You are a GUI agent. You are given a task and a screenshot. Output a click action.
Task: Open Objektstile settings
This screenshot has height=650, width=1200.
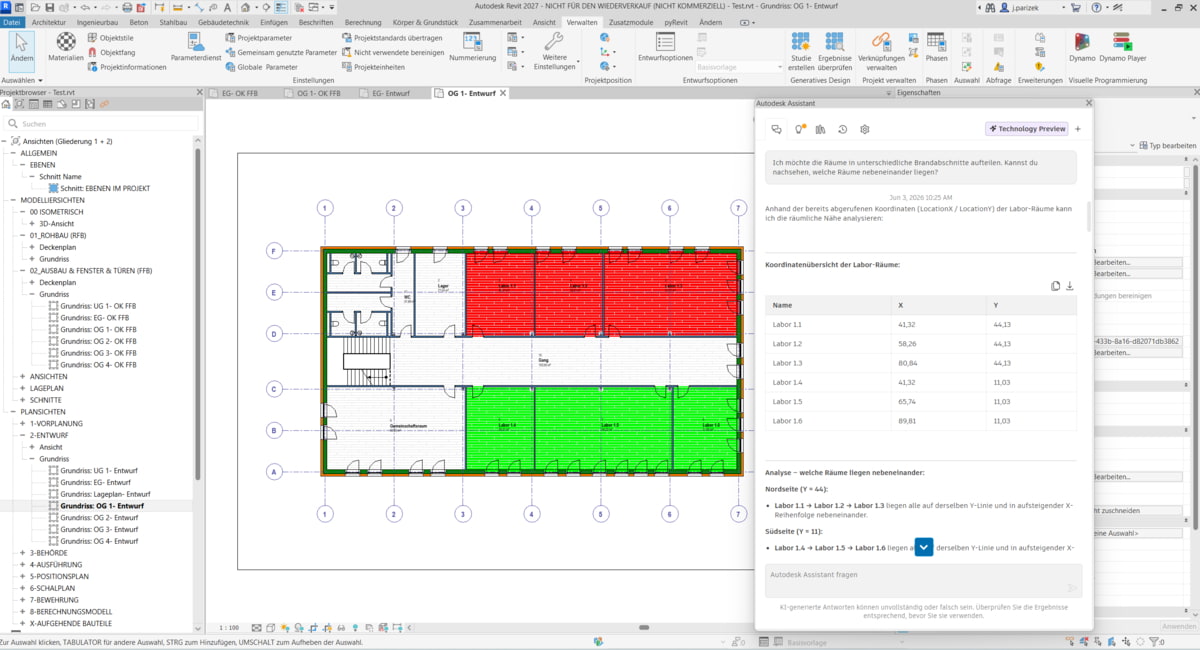point(109,37)
